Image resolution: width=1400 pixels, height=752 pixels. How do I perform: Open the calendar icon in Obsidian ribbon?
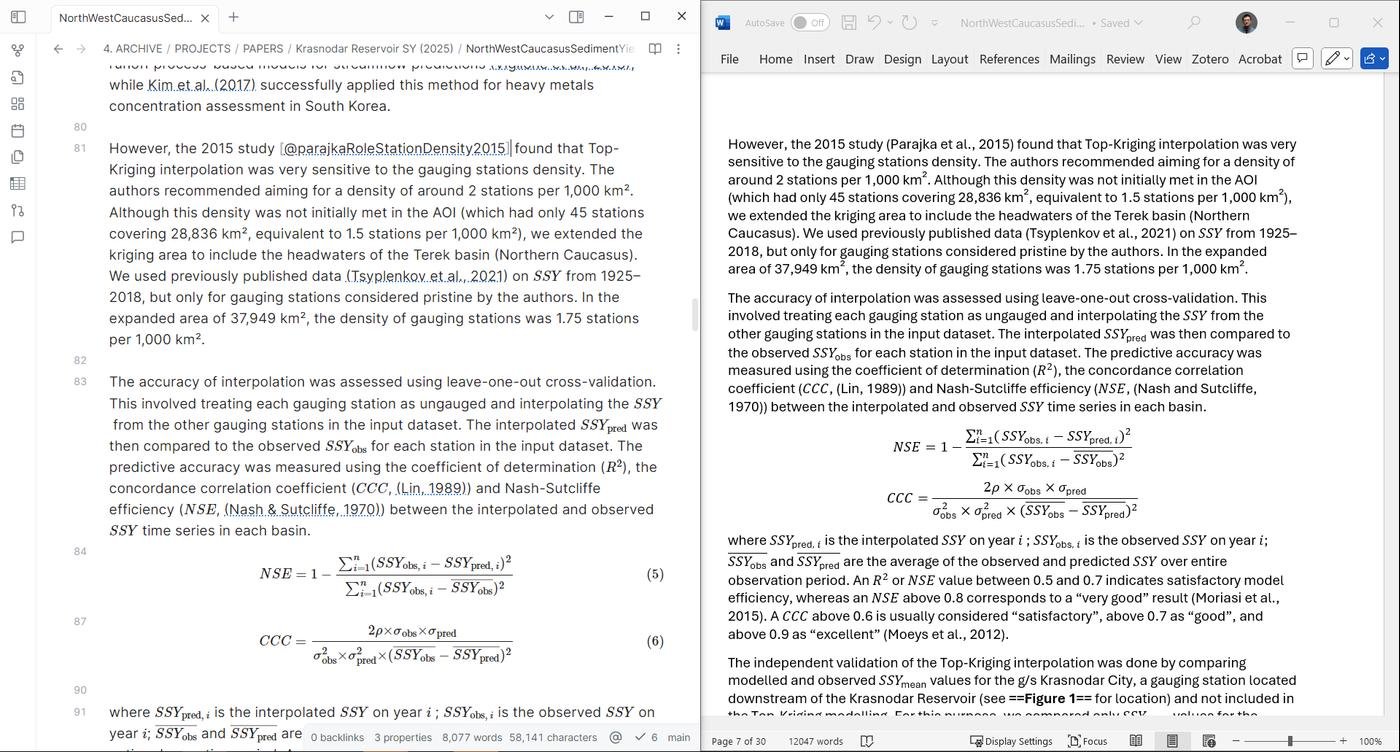point(17,131)
